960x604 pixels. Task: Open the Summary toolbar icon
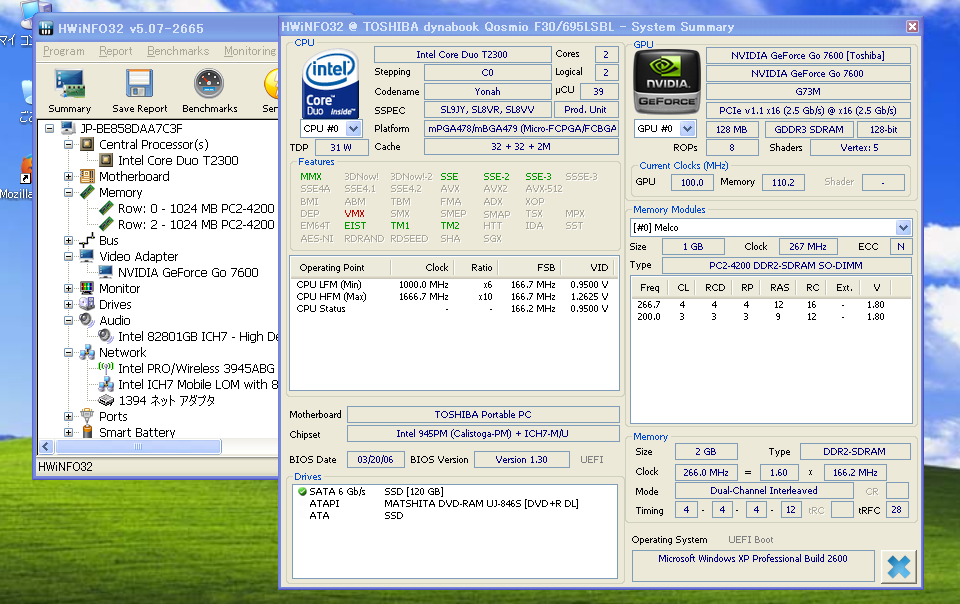(70, 84)
